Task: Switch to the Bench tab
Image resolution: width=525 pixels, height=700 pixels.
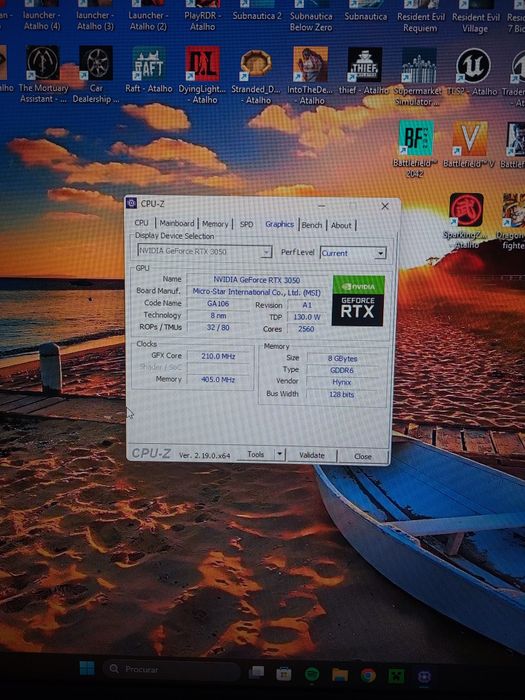Action: [x=312, y=225]
